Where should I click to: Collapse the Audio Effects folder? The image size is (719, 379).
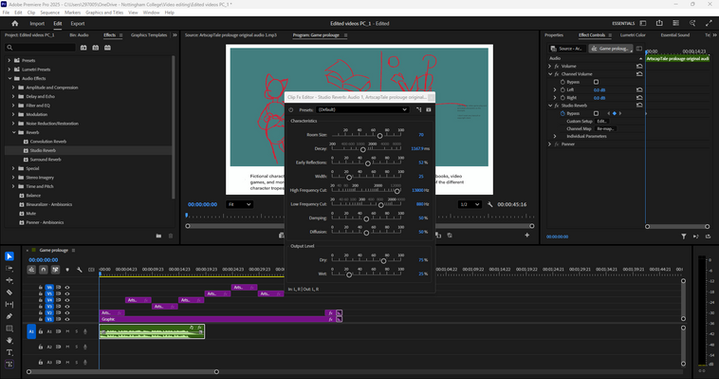9,78
